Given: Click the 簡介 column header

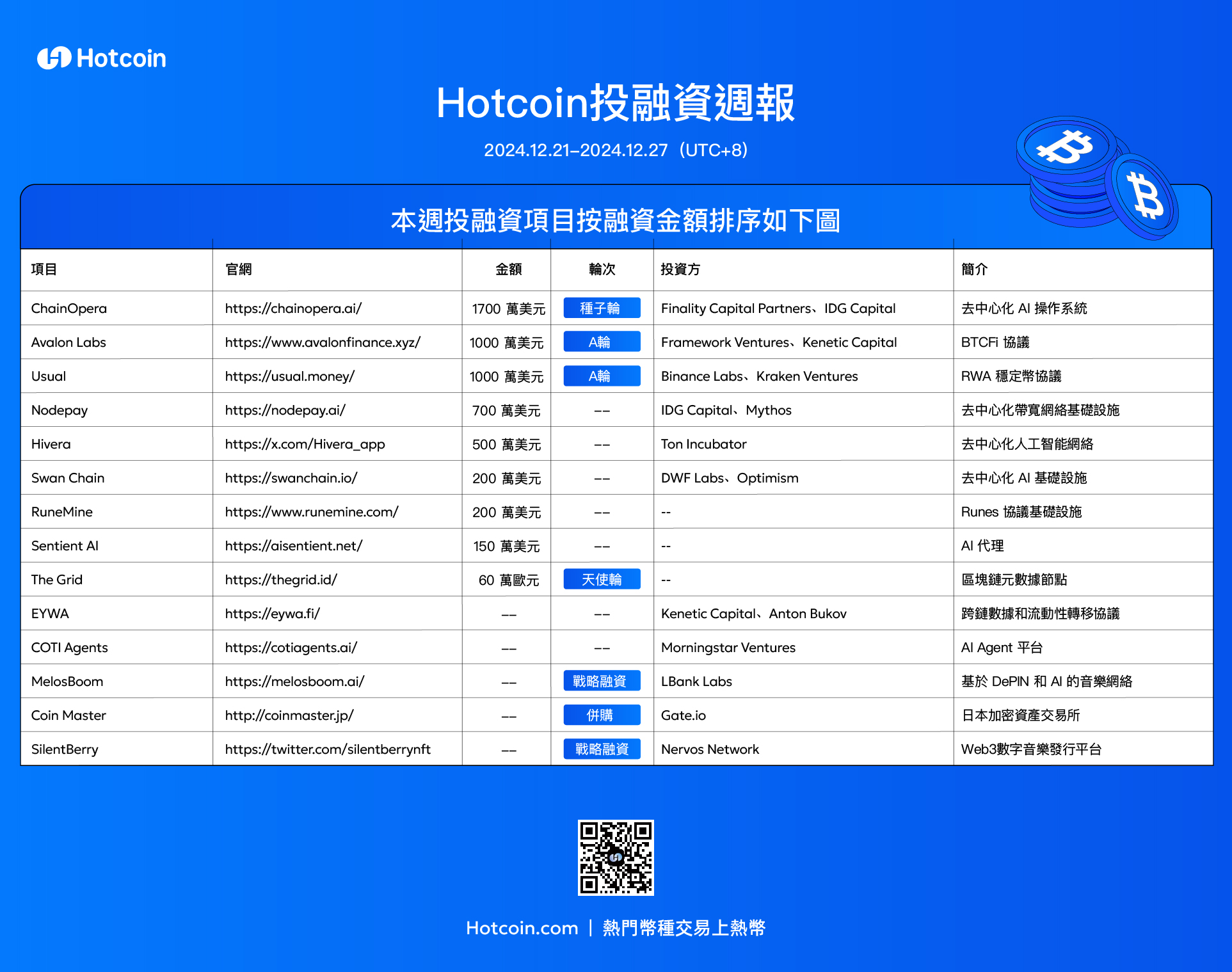Looking at the screenshot, I should [974, 269].
